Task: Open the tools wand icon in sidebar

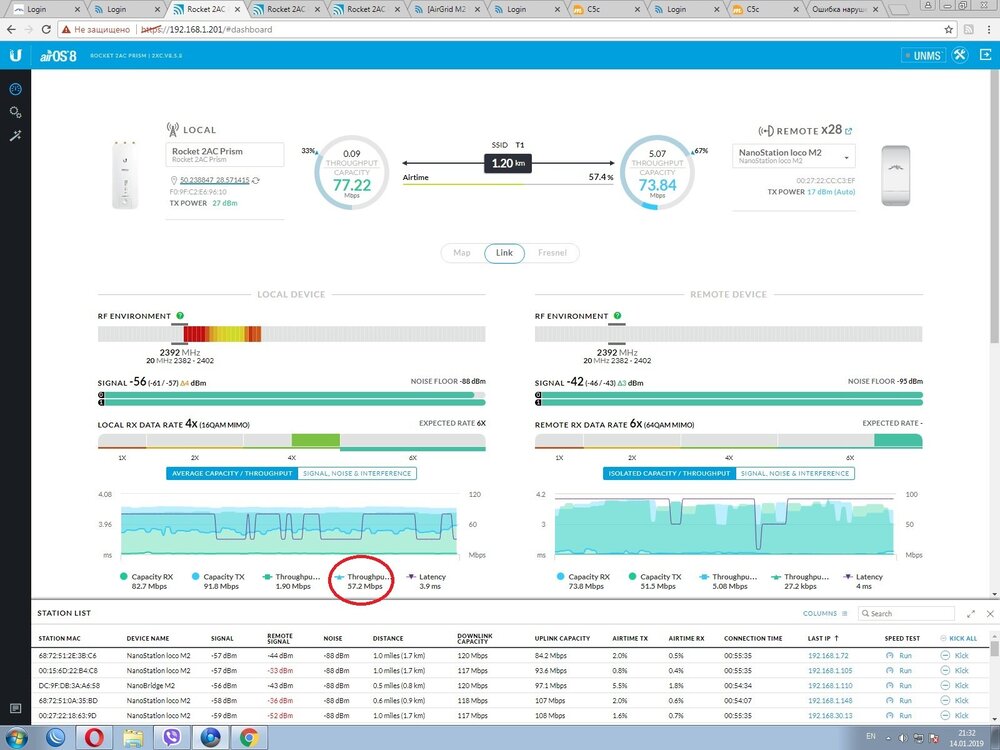Action: (x=15, y=136)
